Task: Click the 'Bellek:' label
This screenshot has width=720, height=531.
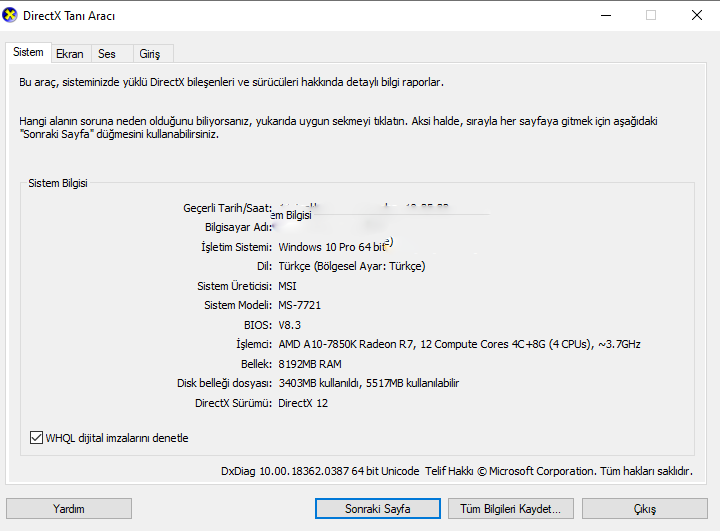Action: pos(256,364)
